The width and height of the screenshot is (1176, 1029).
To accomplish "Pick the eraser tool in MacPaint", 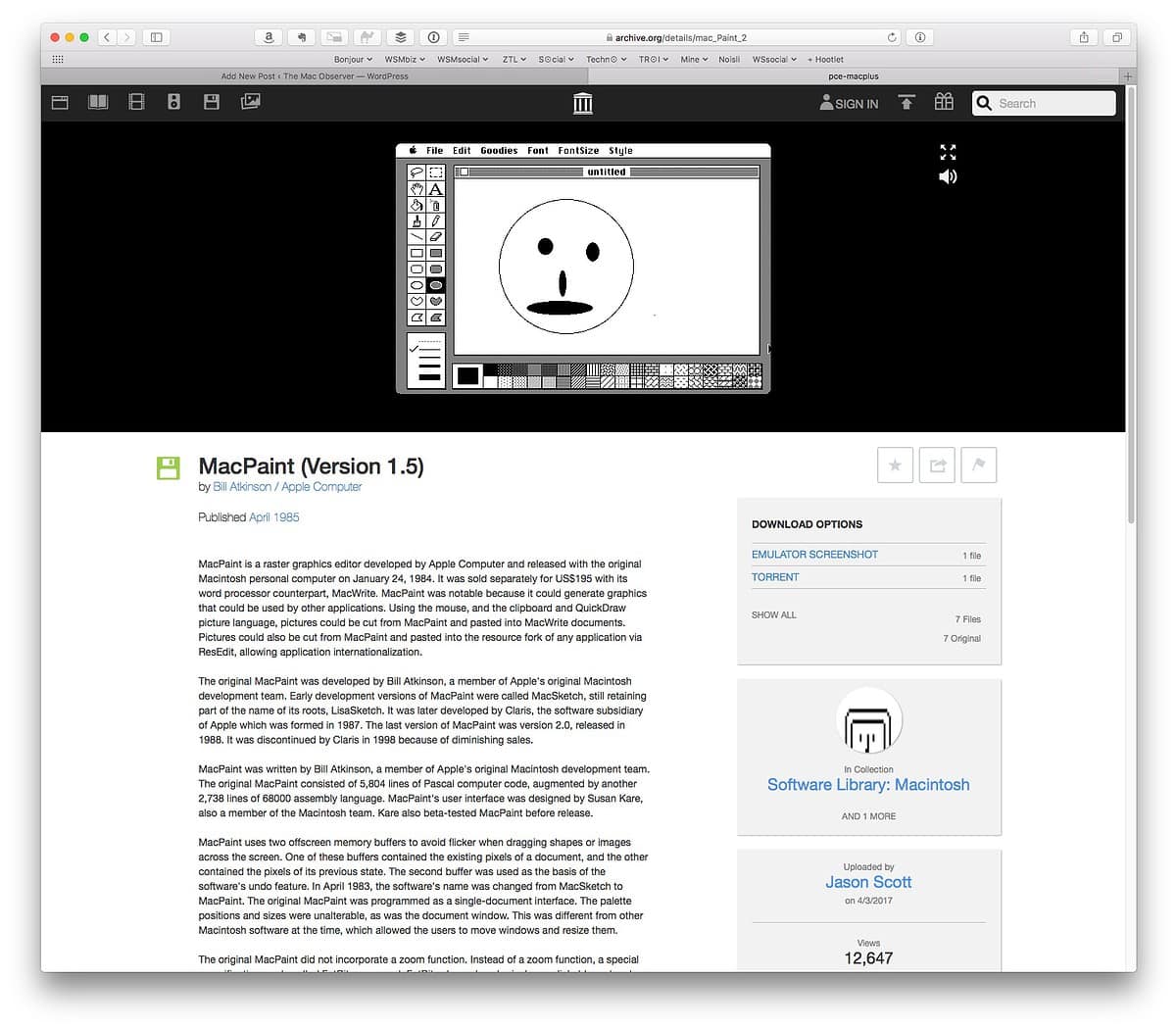I will click(436, 236).
